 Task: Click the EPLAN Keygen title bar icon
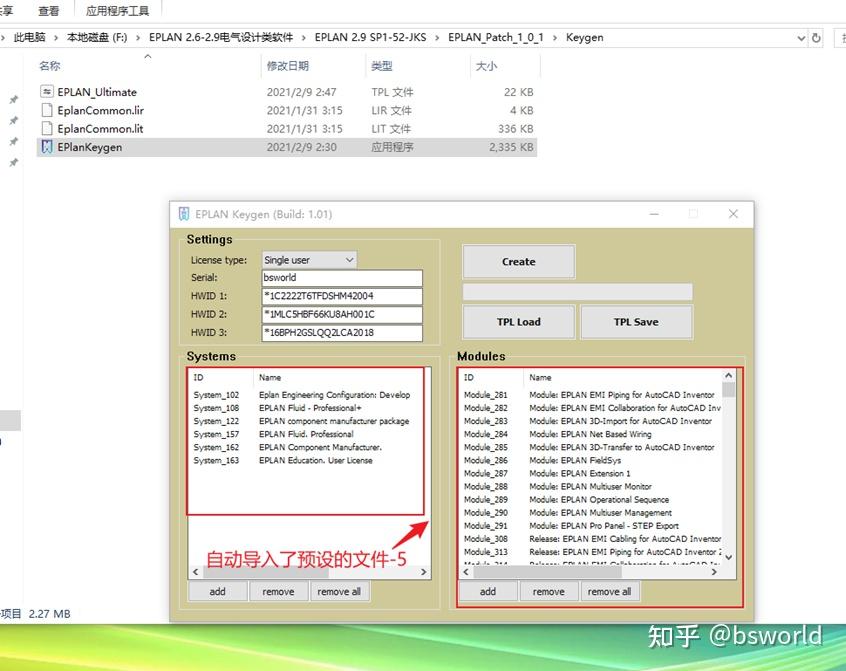click(183, 214)
